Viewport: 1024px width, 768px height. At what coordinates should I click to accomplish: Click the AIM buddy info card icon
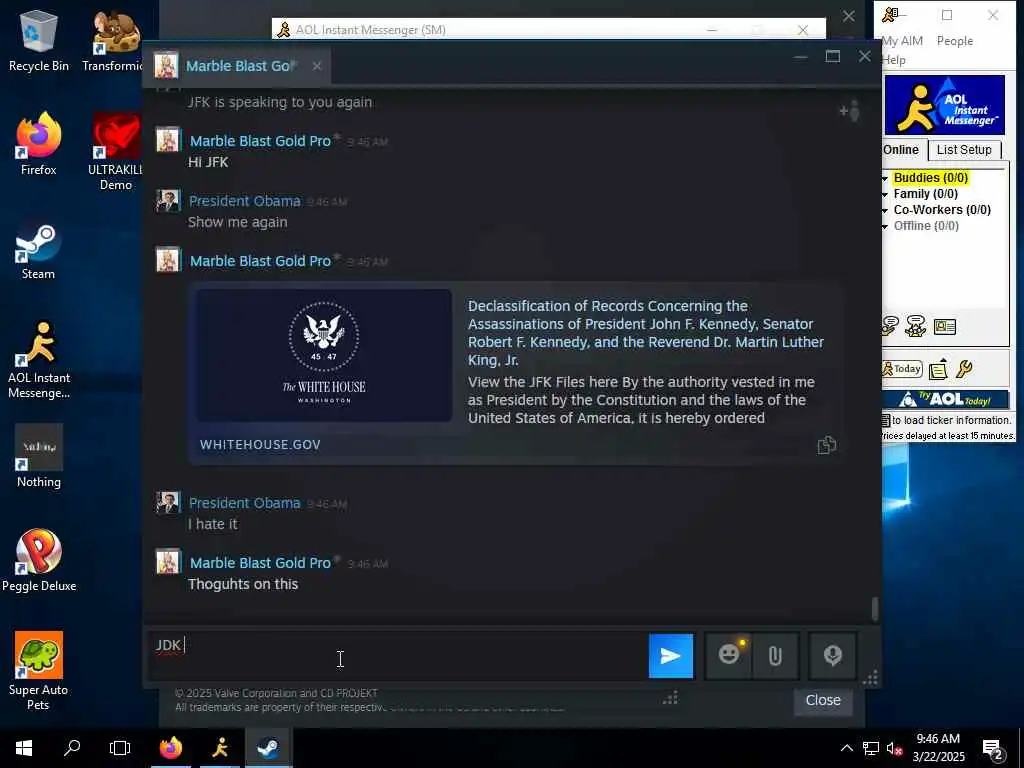pyautogui.click(x=945, y=326)
